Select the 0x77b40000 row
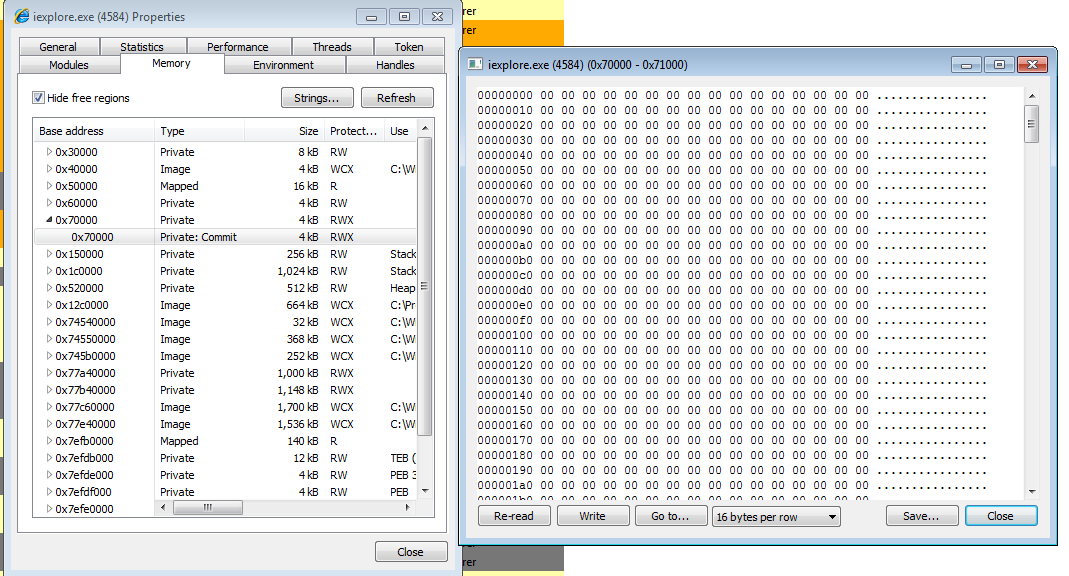 pos(225,390)
